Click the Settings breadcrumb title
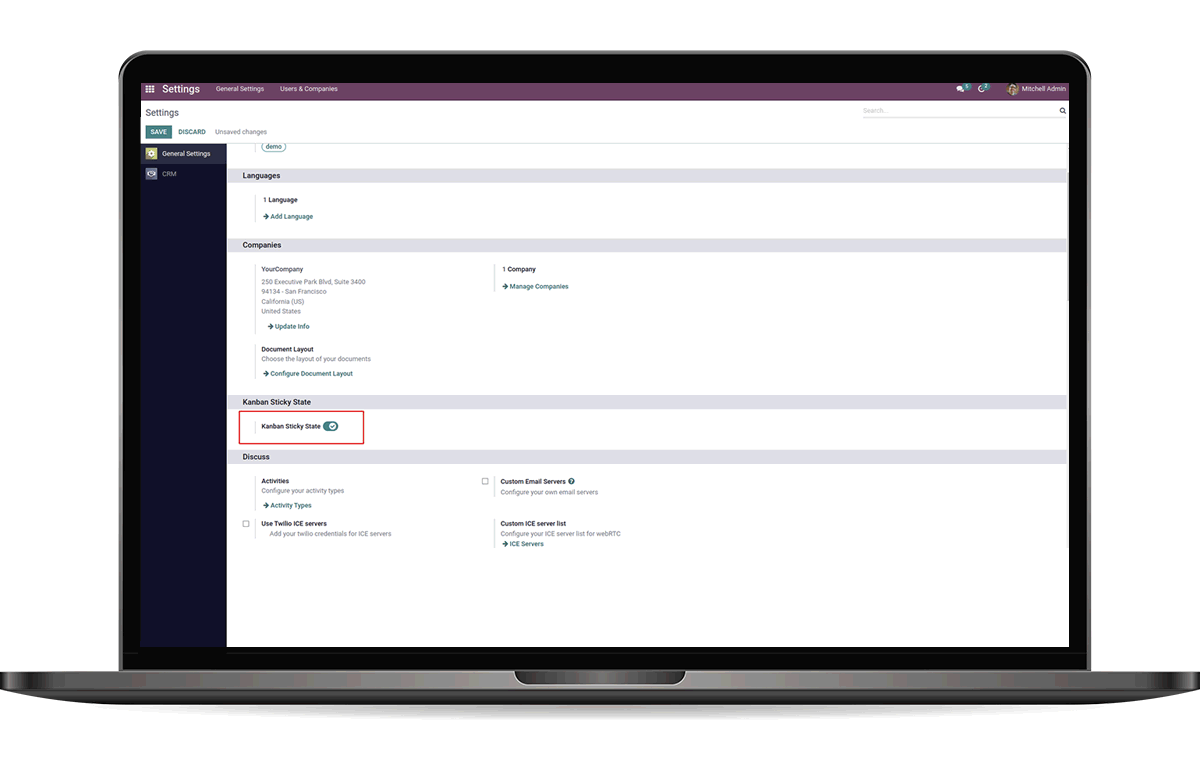Viewport: 1200px width, 766px height. coord(162,113)
